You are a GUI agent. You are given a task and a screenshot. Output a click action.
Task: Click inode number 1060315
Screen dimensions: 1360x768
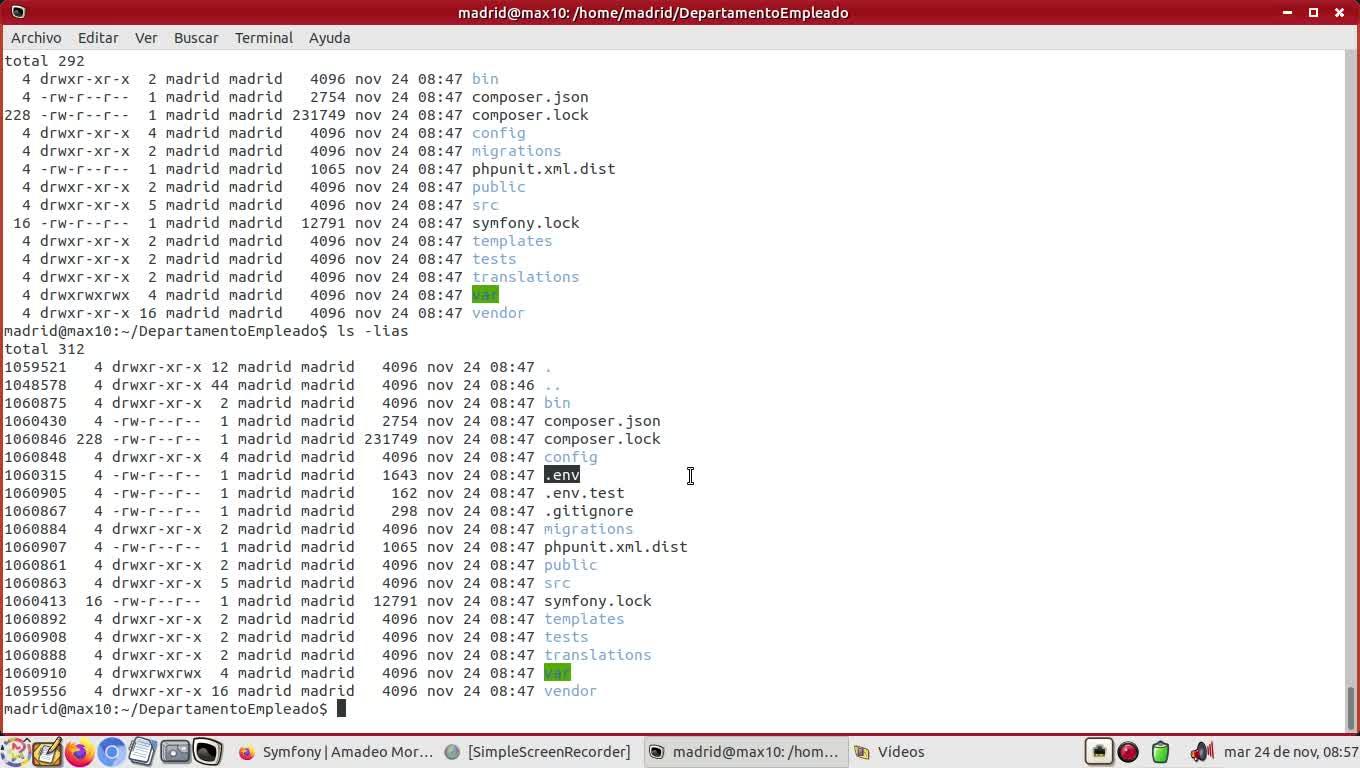coord(35,475)
